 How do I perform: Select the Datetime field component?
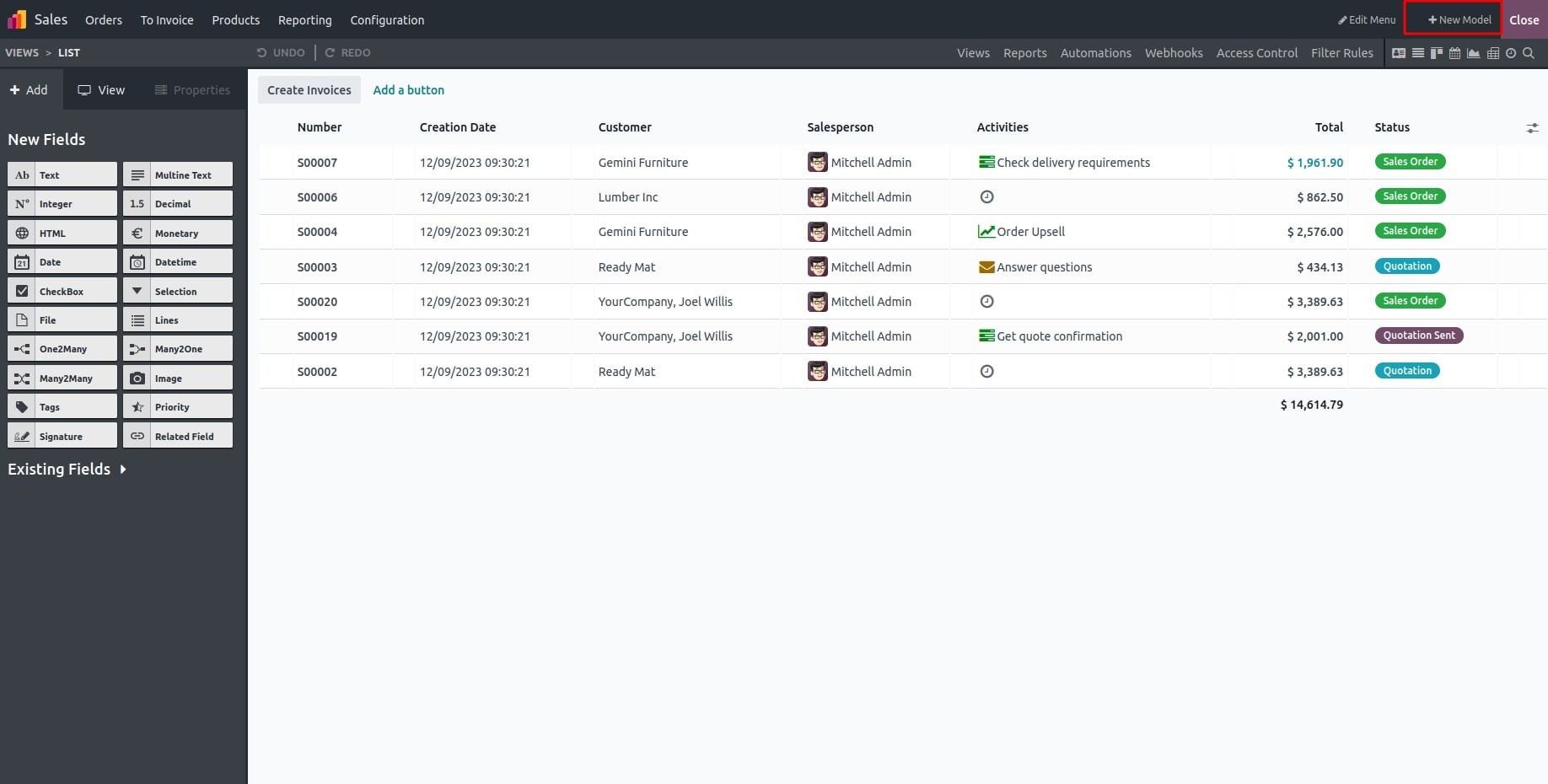pos(178,261)
